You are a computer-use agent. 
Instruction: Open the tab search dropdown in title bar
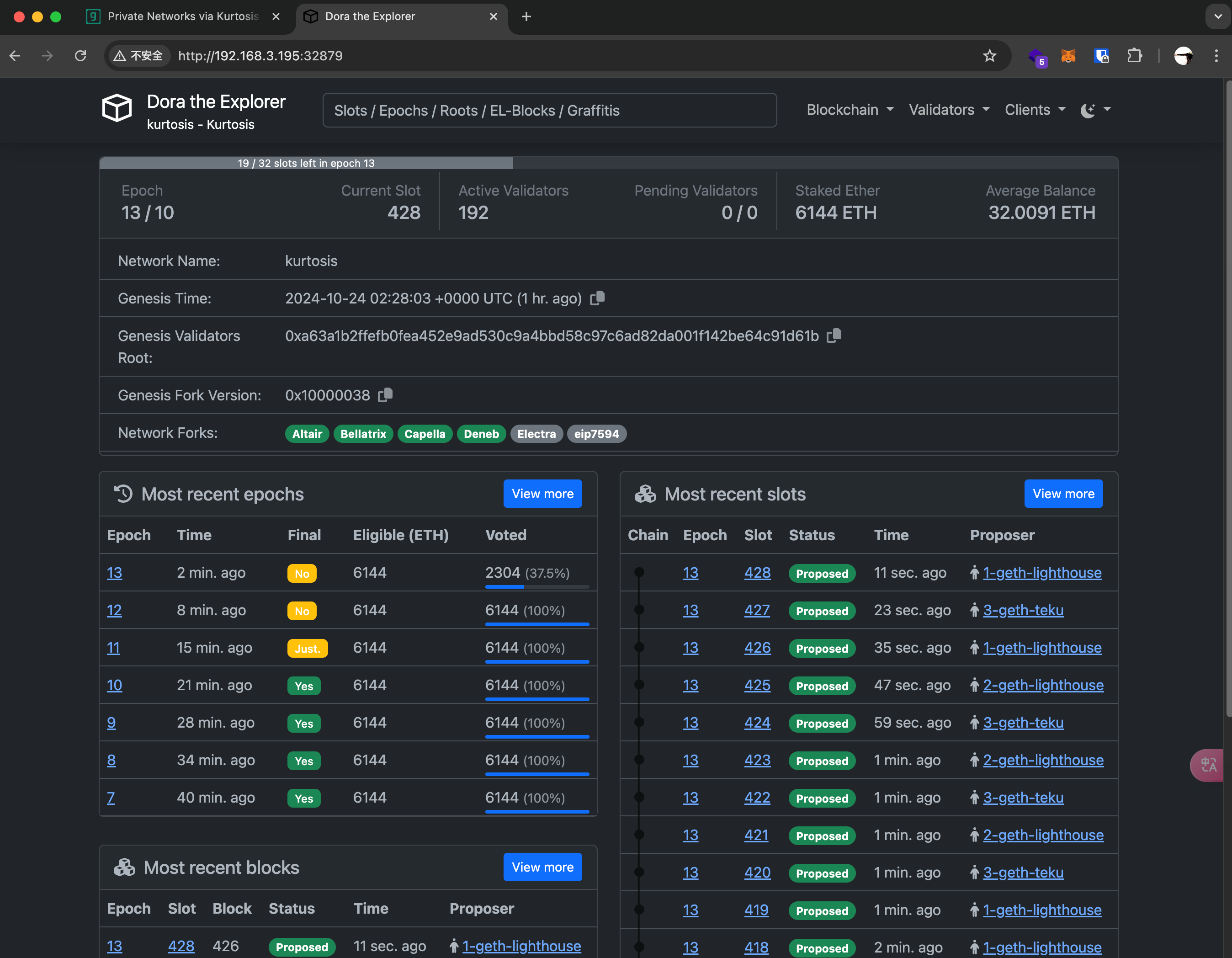(1218, 17)
